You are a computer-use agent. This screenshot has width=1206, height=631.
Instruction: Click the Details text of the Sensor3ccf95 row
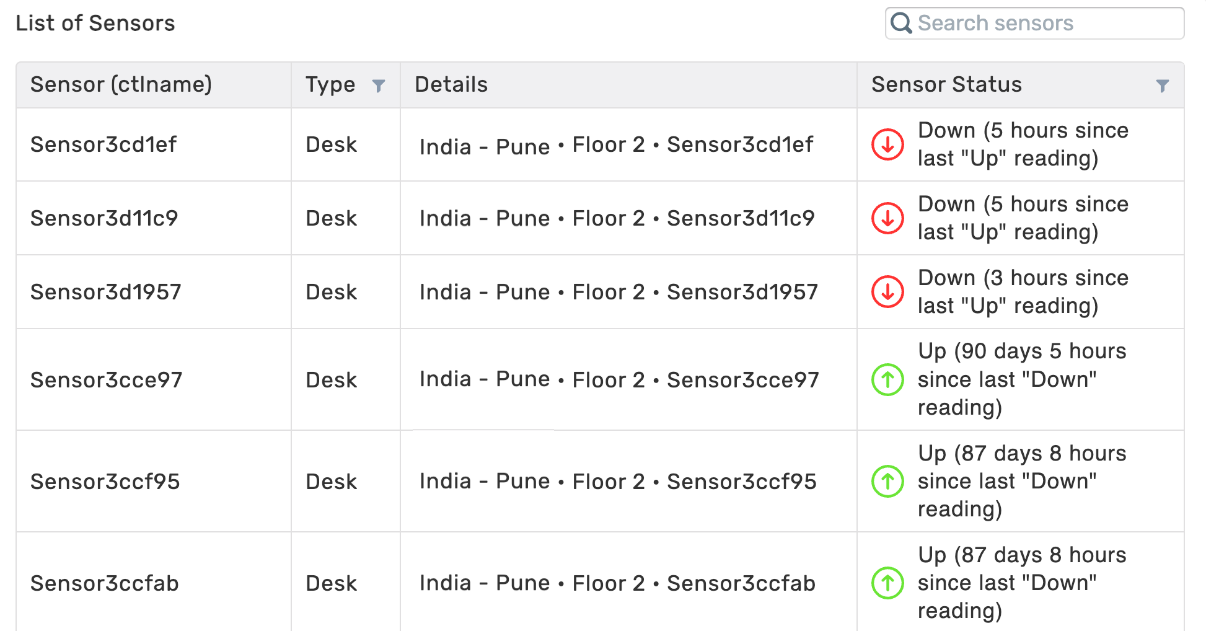[x=618, y=482]
